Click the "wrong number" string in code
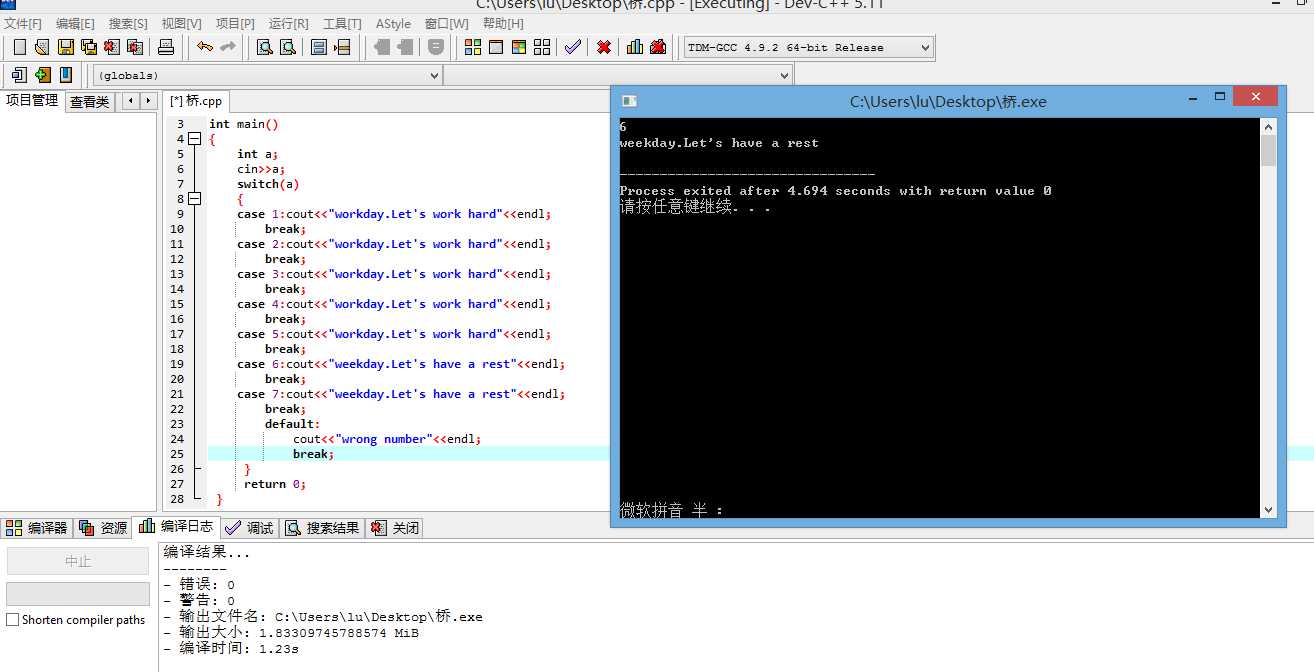 point(383,439)
